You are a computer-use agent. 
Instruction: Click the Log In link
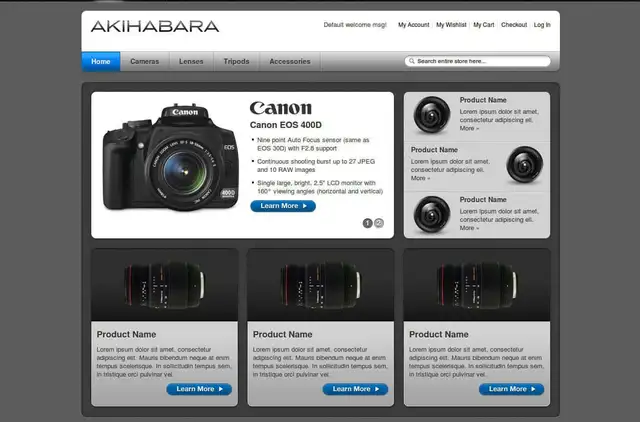tap(542, 25)
